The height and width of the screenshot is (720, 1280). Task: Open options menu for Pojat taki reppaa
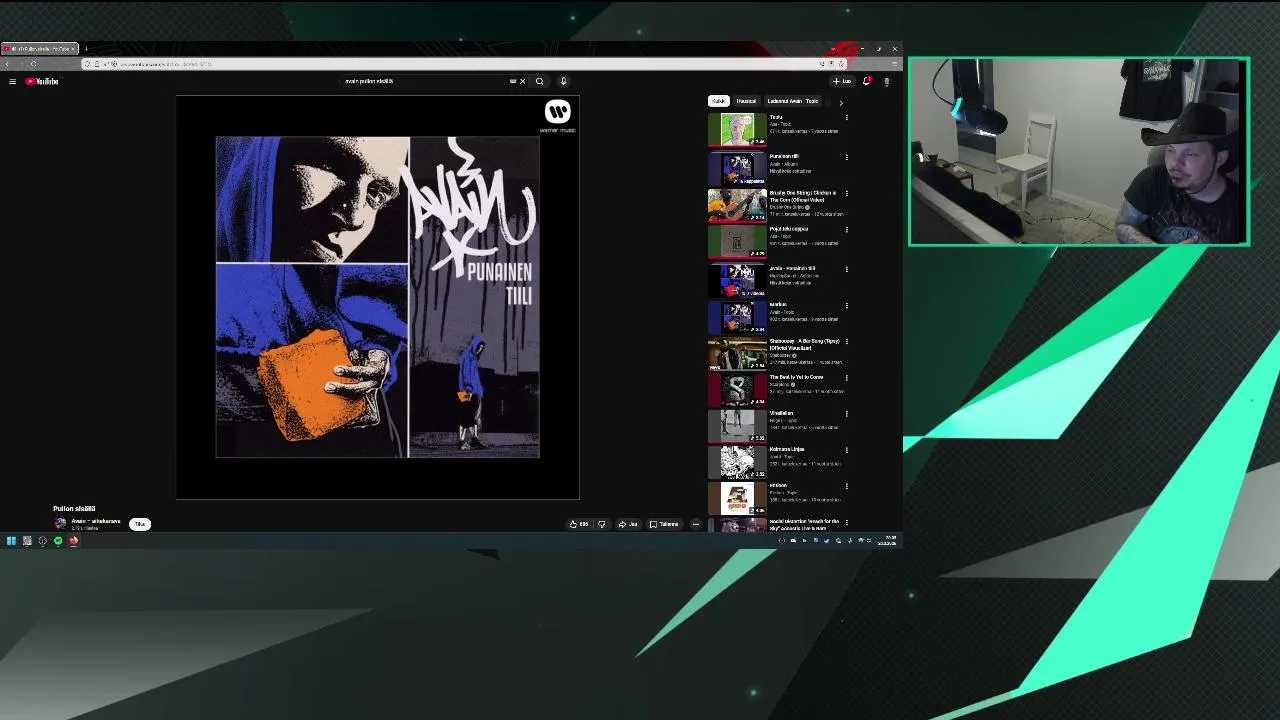[x=846, y=229]
